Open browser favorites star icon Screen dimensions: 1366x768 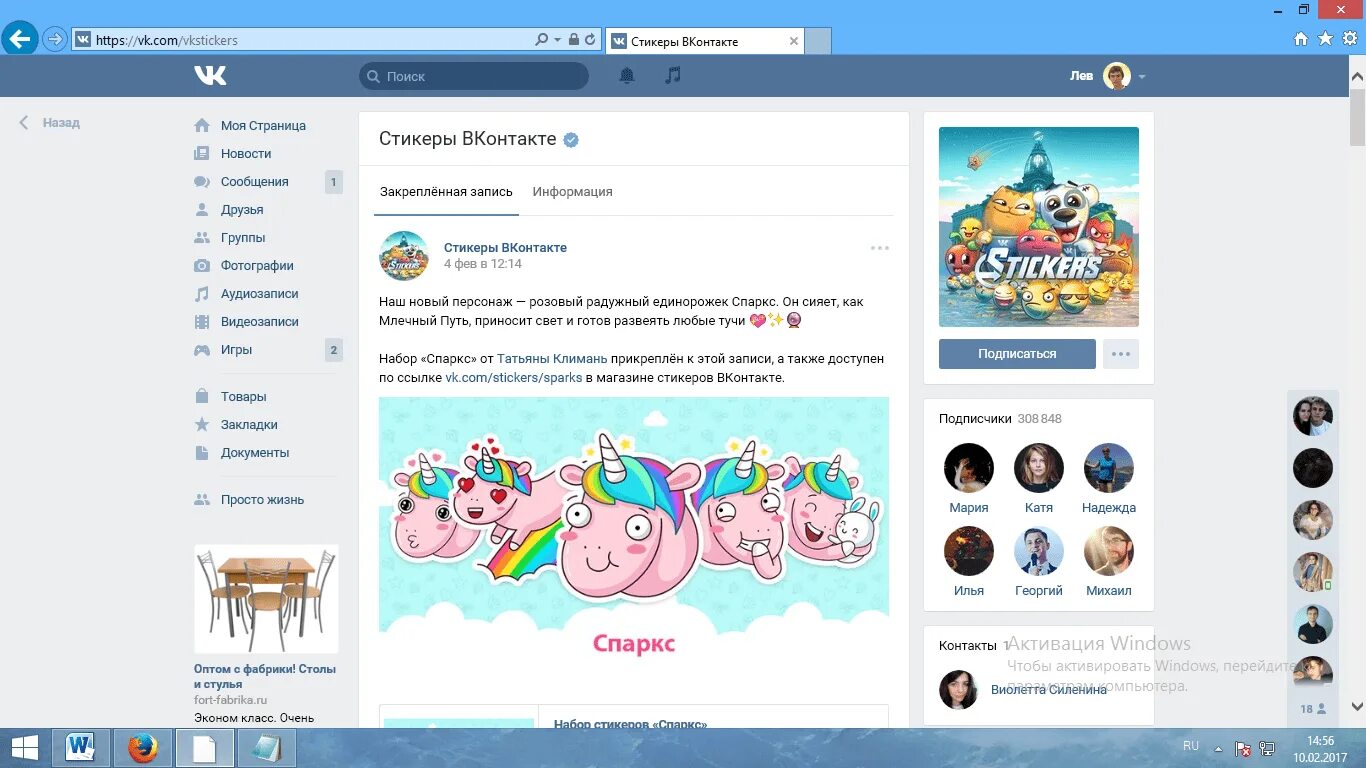[x=1326, y=39]
